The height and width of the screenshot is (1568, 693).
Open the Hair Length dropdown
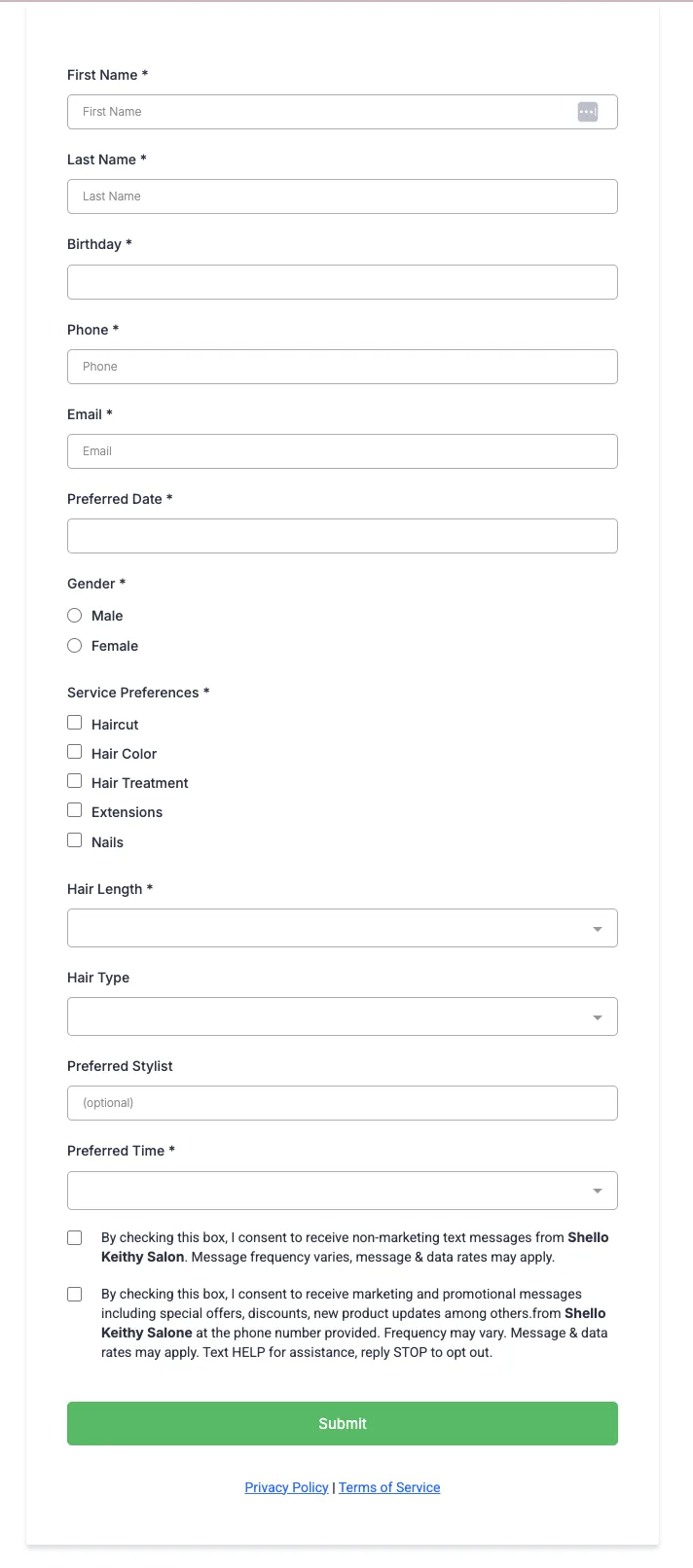pos(343,928)
